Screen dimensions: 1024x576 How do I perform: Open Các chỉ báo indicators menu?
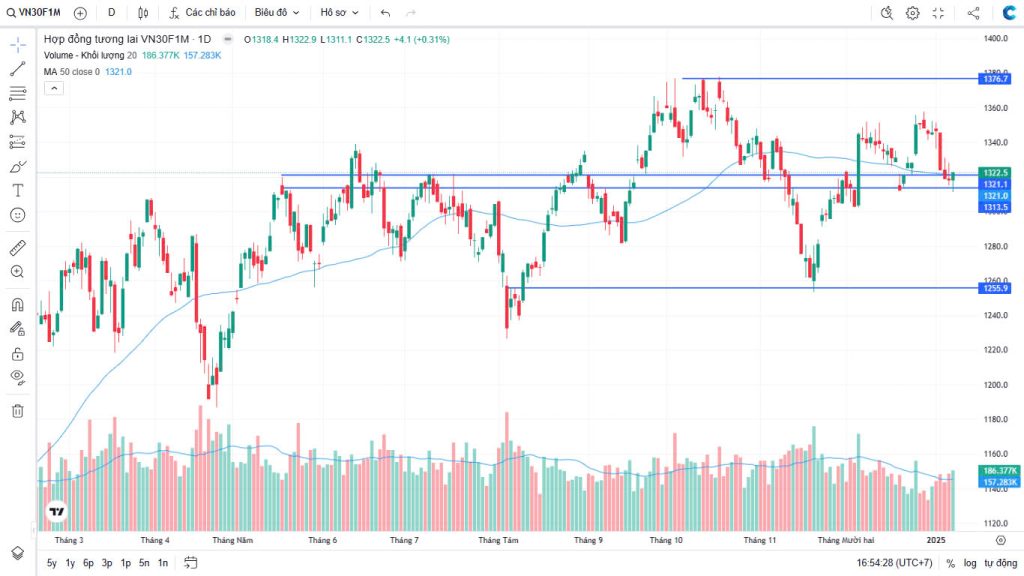(202, 13)
